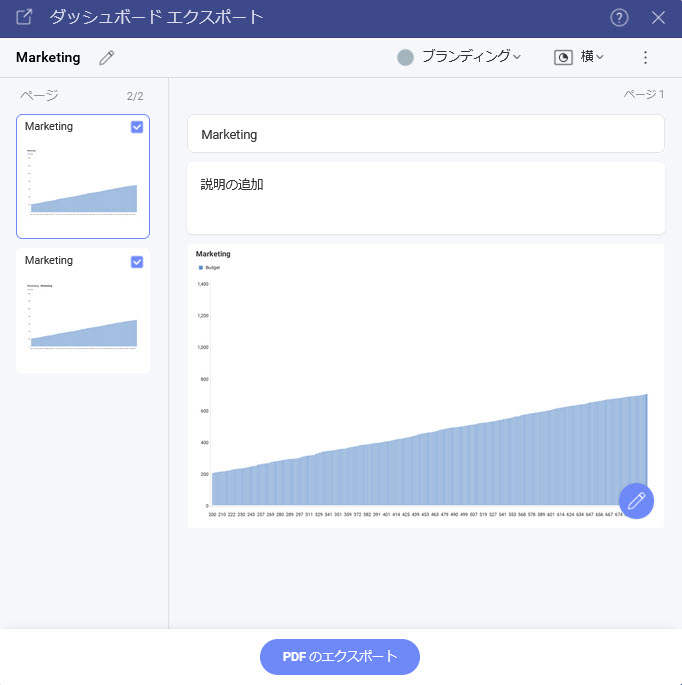Expand the ブランディング dropdown
Image resolution: width=682 pixels, height=685 pixels.
(x=470, y=57)
